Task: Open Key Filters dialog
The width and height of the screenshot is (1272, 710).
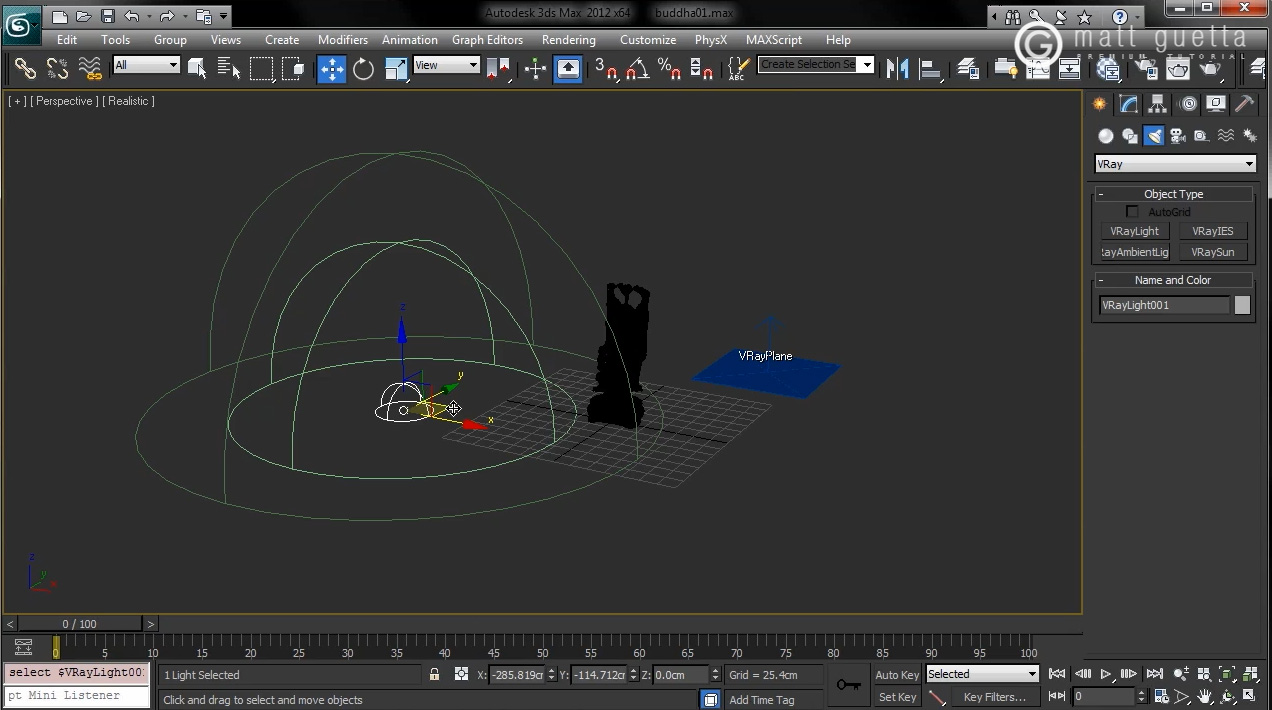Action: coord(994,697)
